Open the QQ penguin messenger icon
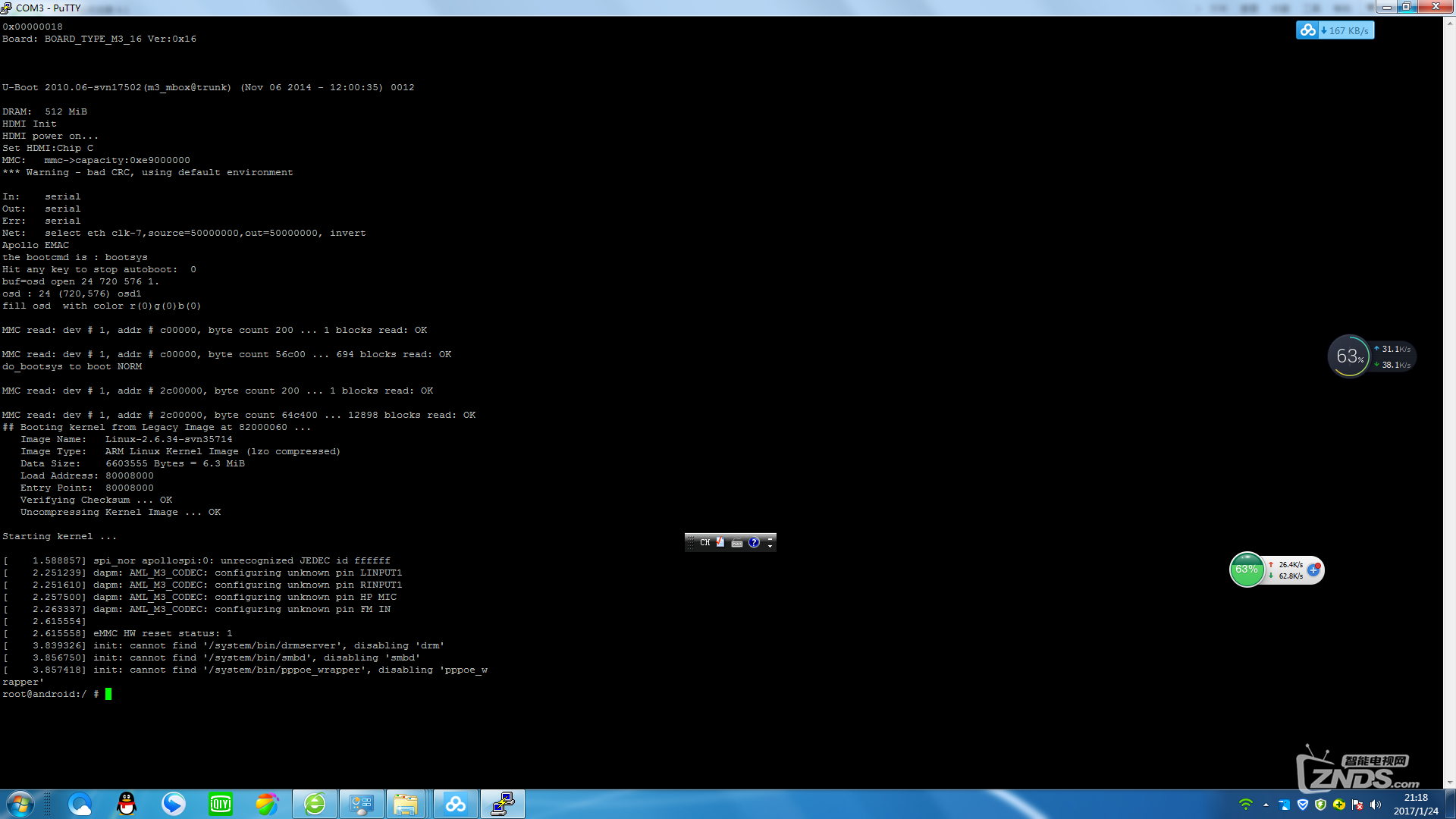The image size is (1456, 819). (127, 804)
